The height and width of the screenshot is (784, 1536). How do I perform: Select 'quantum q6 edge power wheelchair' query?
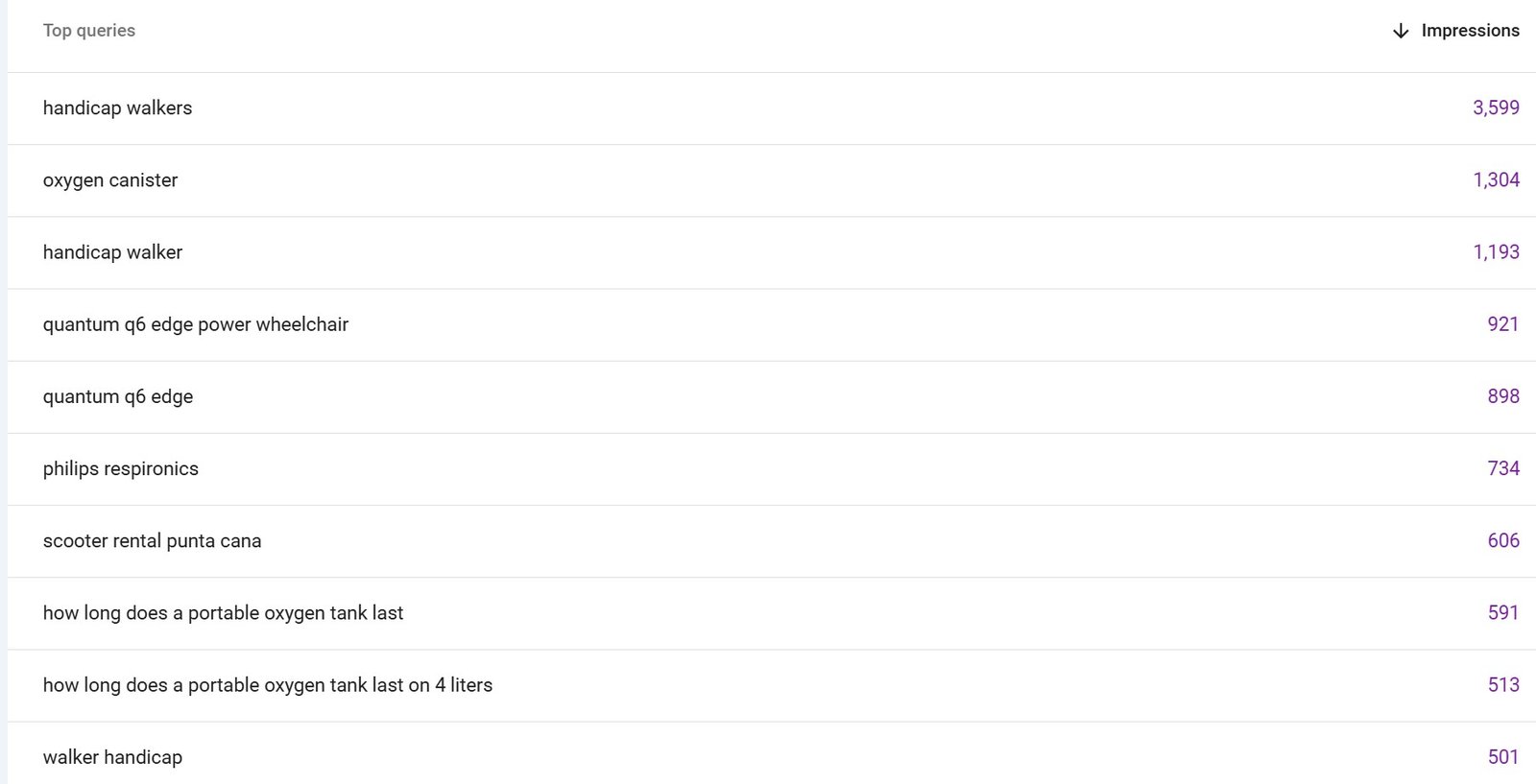196,324
